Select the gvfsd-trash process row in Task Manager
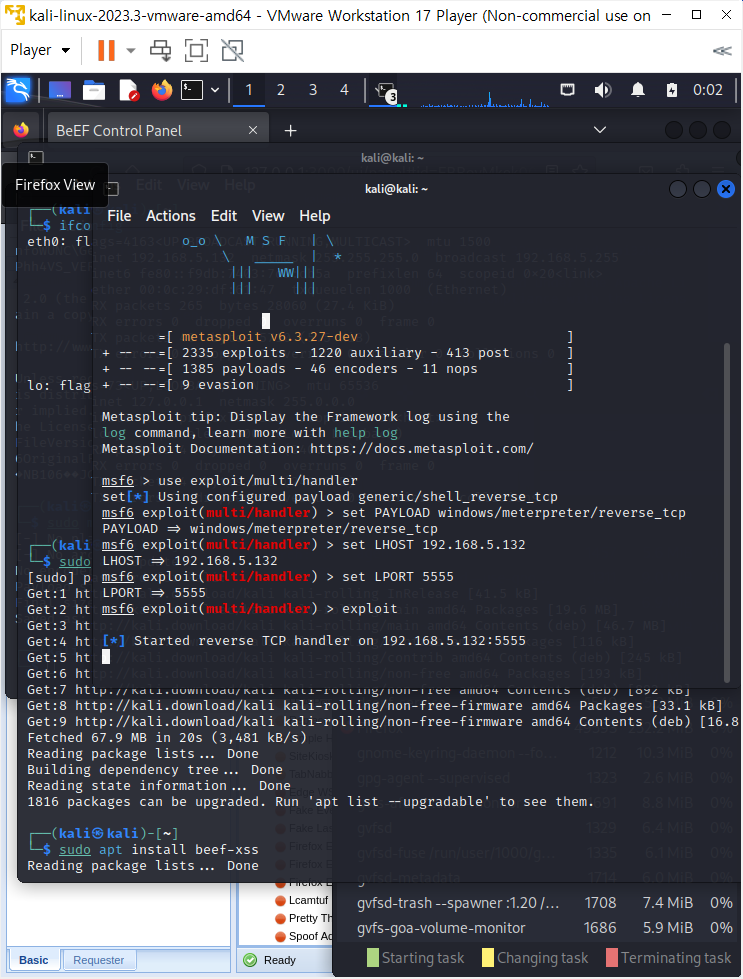This screenshot has height=979, width=743. 538,903
